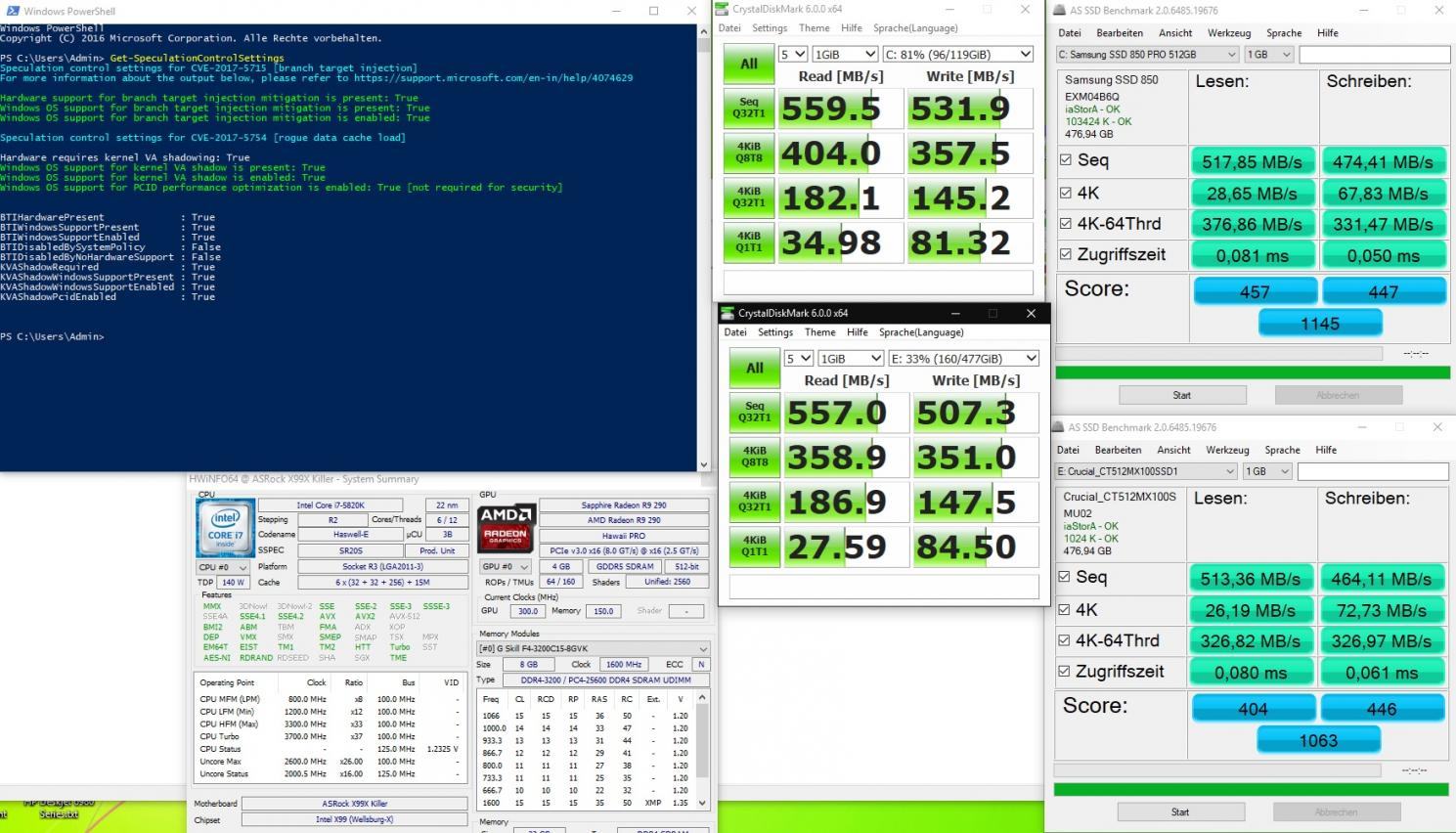Click the total score 1145 in AS SSD

[x=1319, y=323]
